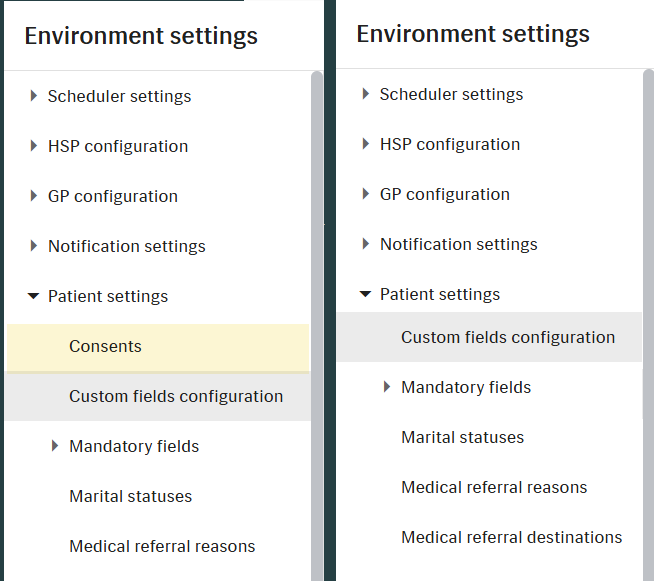
Task: Expand Mandatory fields in right panel
Action: (387, 387)
